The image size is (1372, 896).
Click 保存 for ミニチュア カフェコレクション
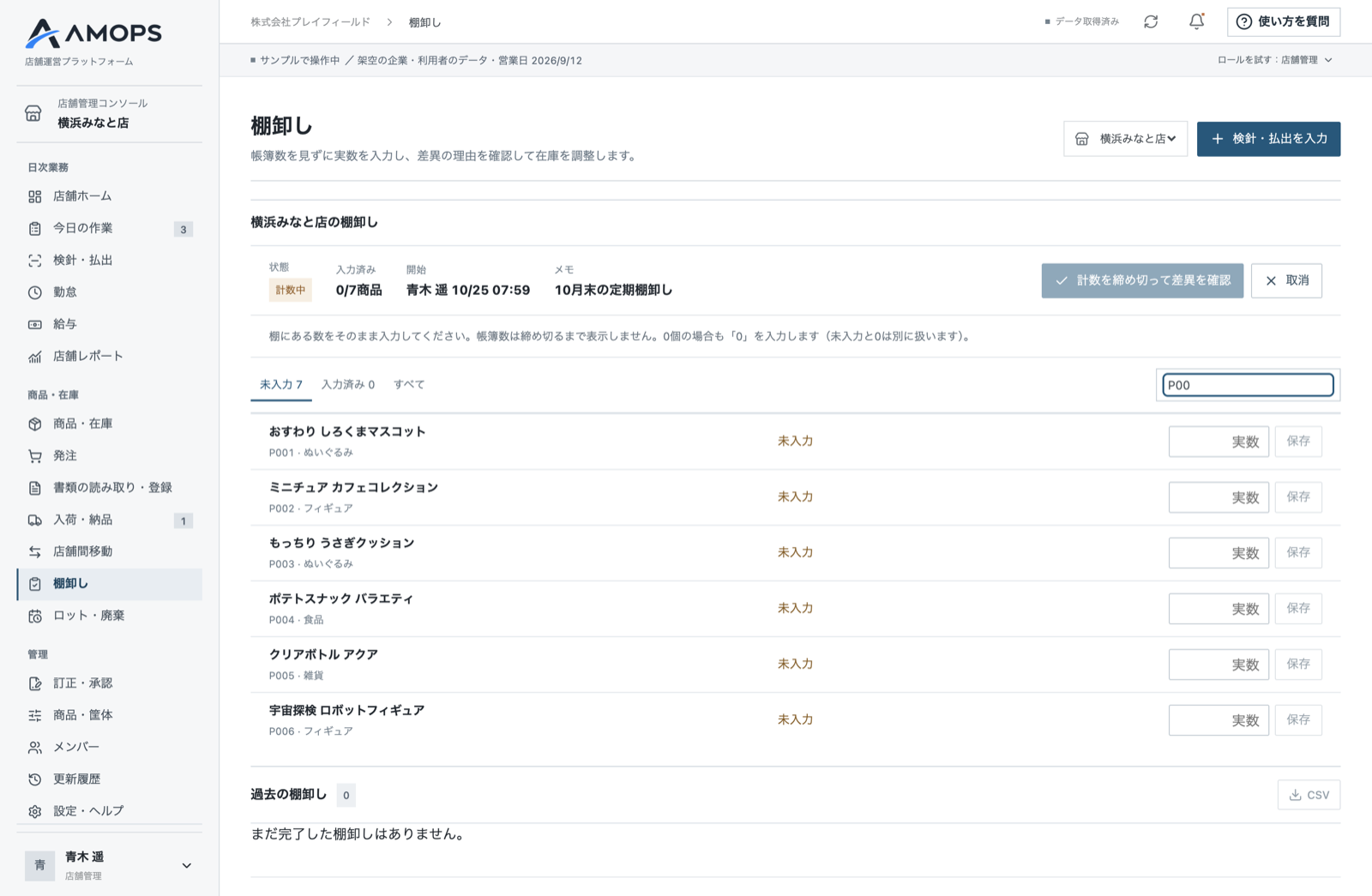[1298, 497]
